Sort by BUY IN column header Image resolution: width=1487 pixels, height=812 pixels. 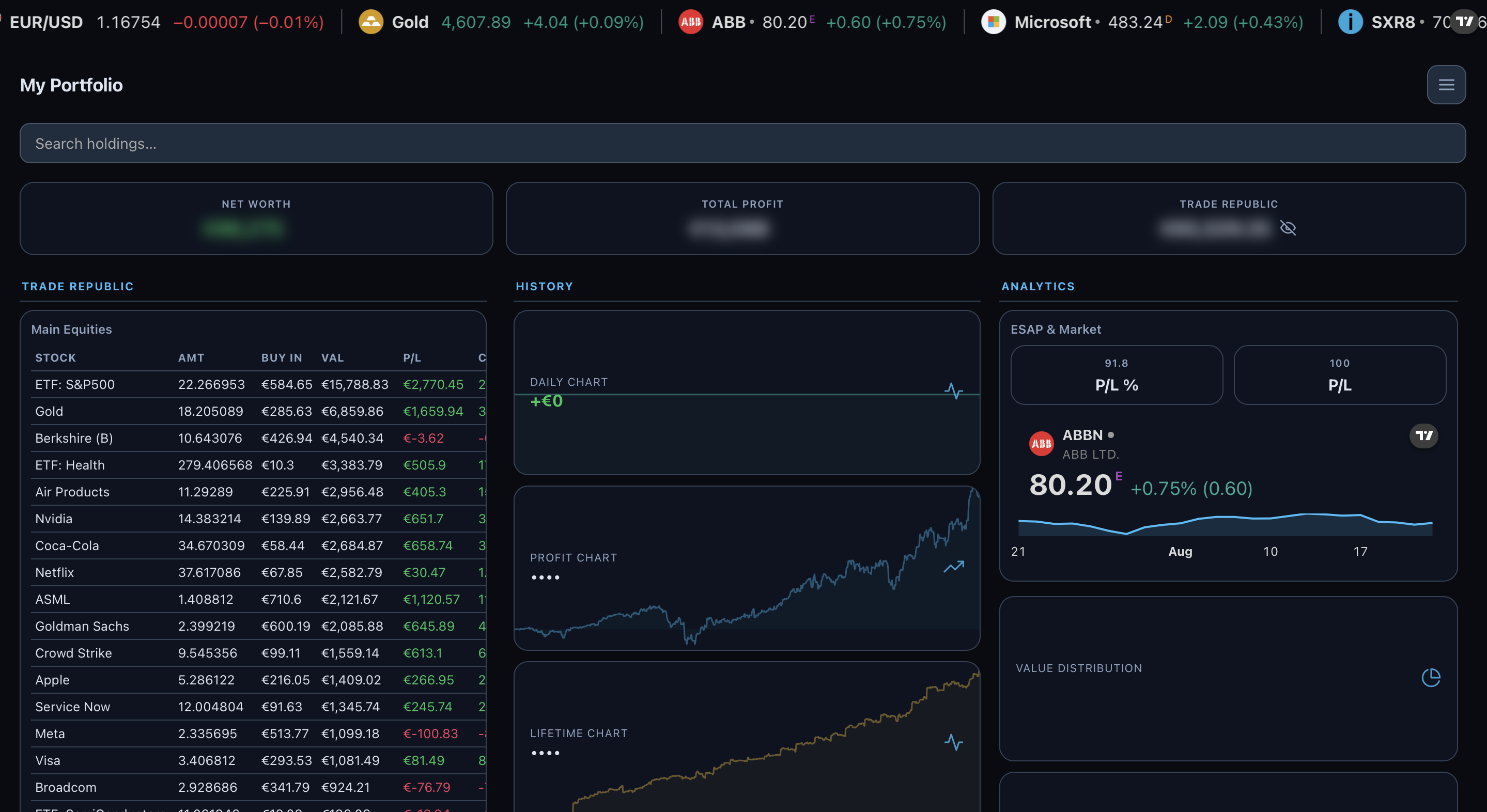pyautogui.click(x=282, y=358)
